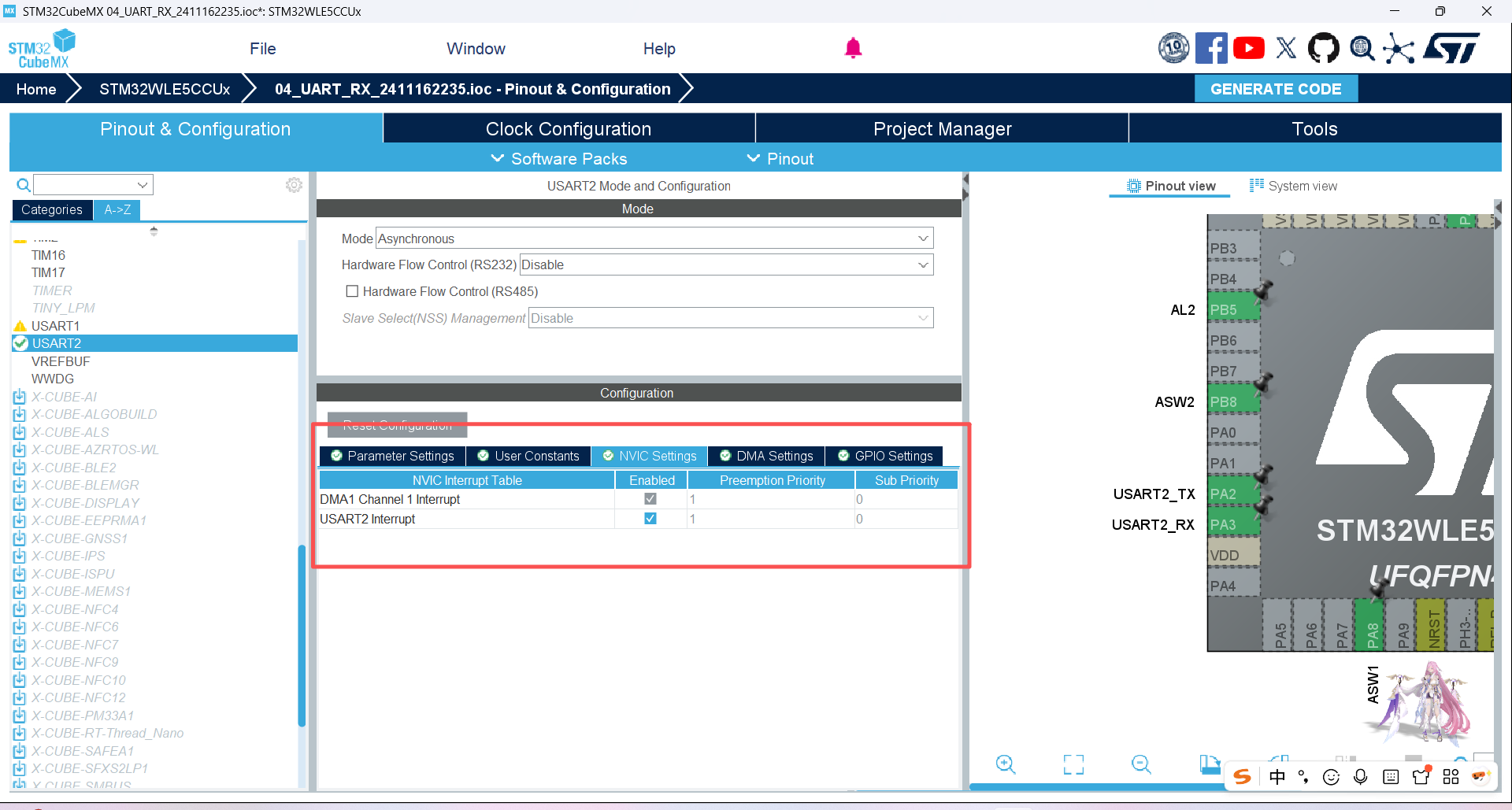Open the X (Twitter) link icon
Image resolution: width=1512 pixels, height=810 pixels.
(1286, 48)
